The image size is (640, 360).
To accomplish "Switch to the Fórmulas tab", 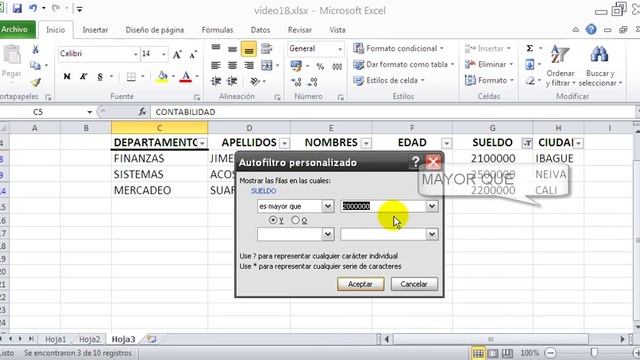I will click(x=217, y=30).
